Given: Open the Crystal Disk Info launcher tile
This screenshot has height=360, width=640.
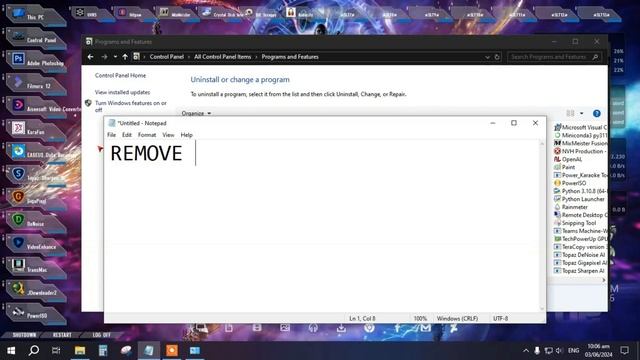Looking at the screenshot, I should click(x=222, y=13).
